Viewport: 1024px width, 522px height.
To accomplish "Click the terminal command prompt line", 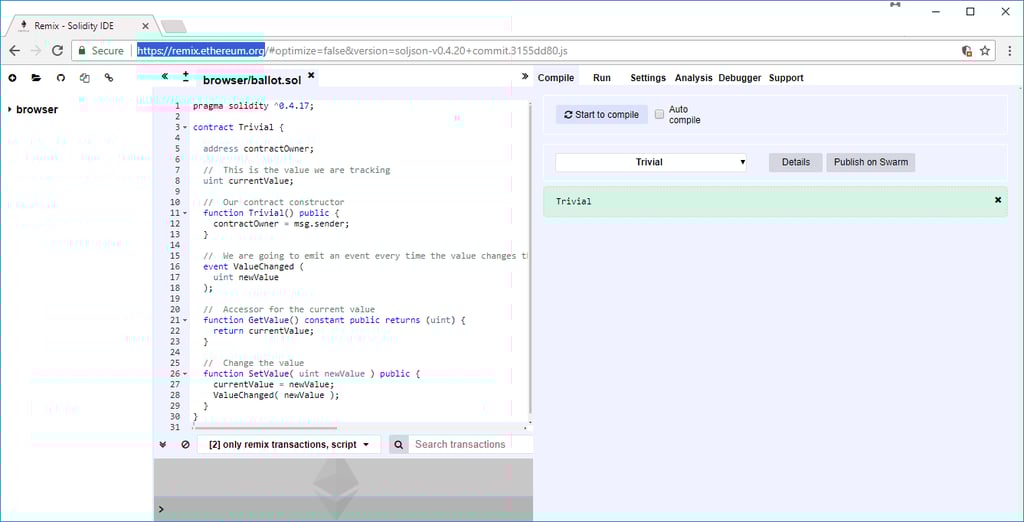I will coord(343,509).
